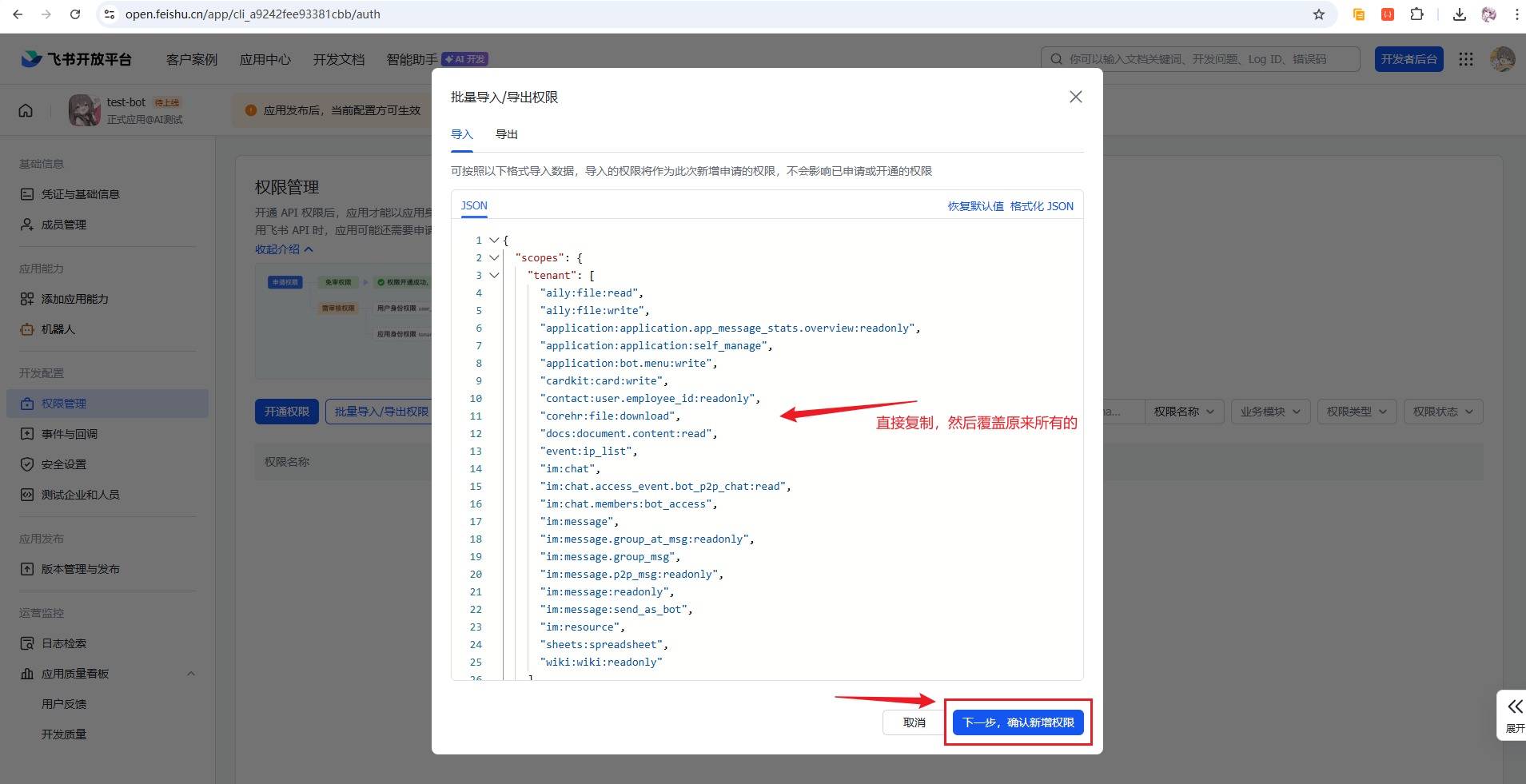The image size is (1526, 784).
Task: Open the browser extensions puzzle icon
Action: (1417, 14)
